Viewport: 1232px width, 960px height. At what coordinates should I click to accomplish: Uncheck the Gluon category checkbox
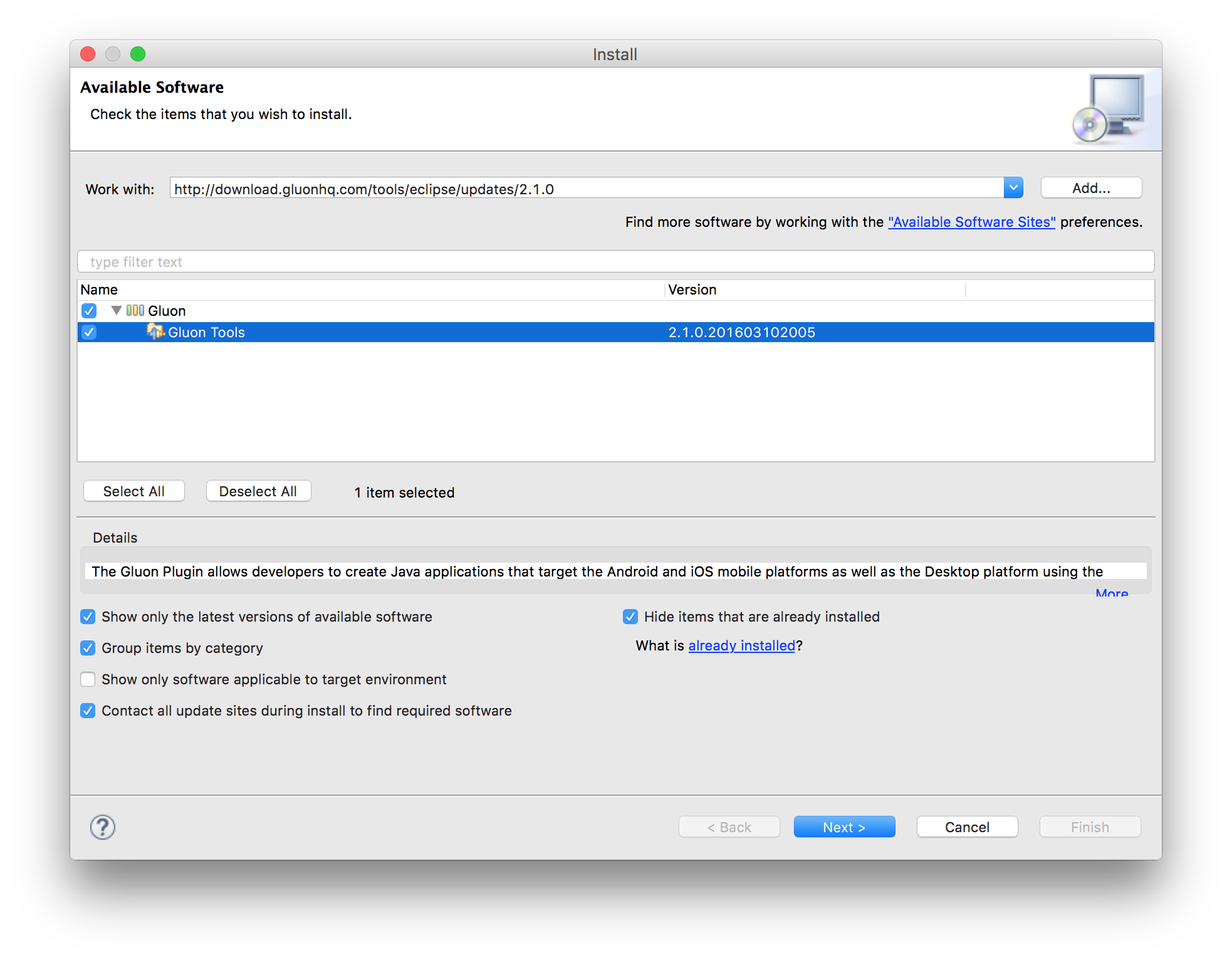[x=89, y=311]
